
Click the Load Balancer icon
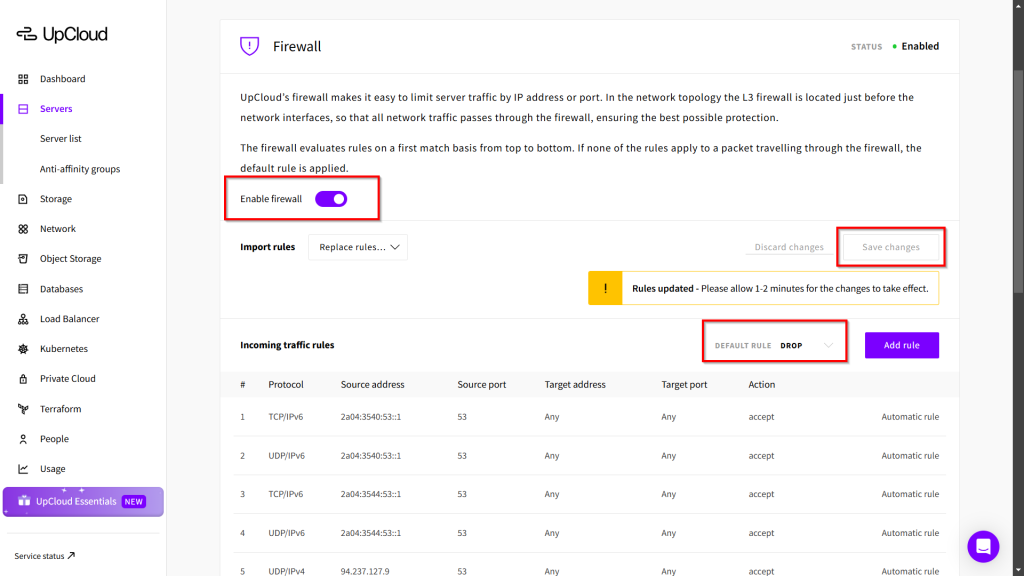click(23, 319)
